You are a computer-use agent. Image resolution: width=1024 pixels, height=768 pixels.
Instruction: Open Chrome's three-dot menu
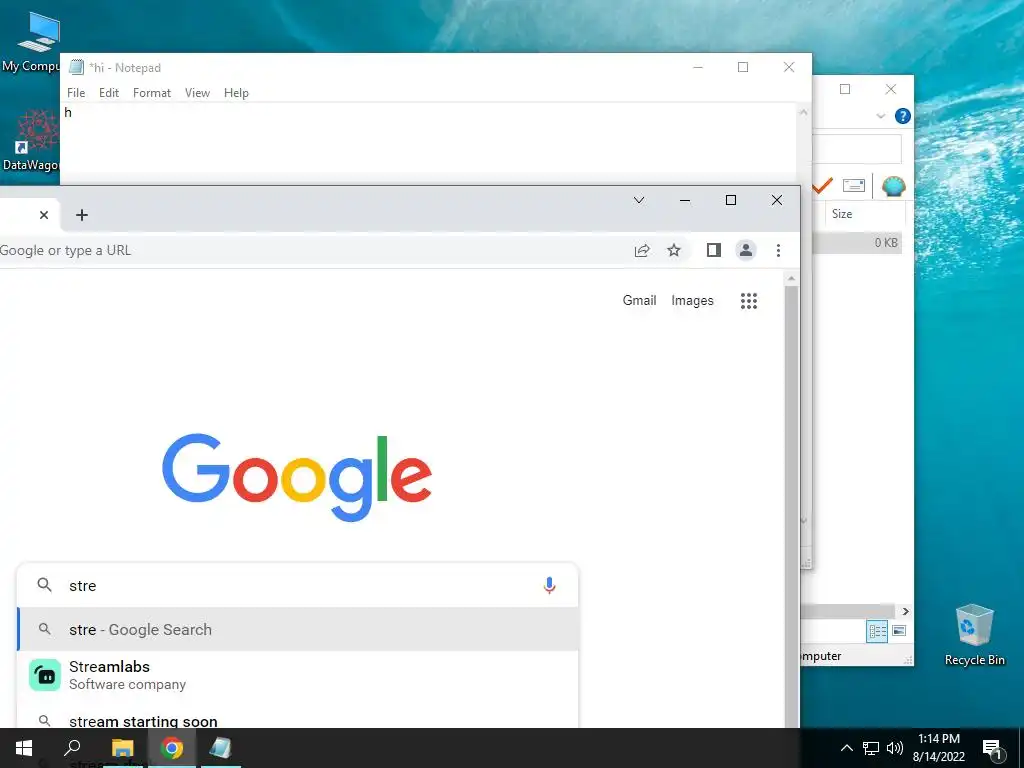[778, 250]
